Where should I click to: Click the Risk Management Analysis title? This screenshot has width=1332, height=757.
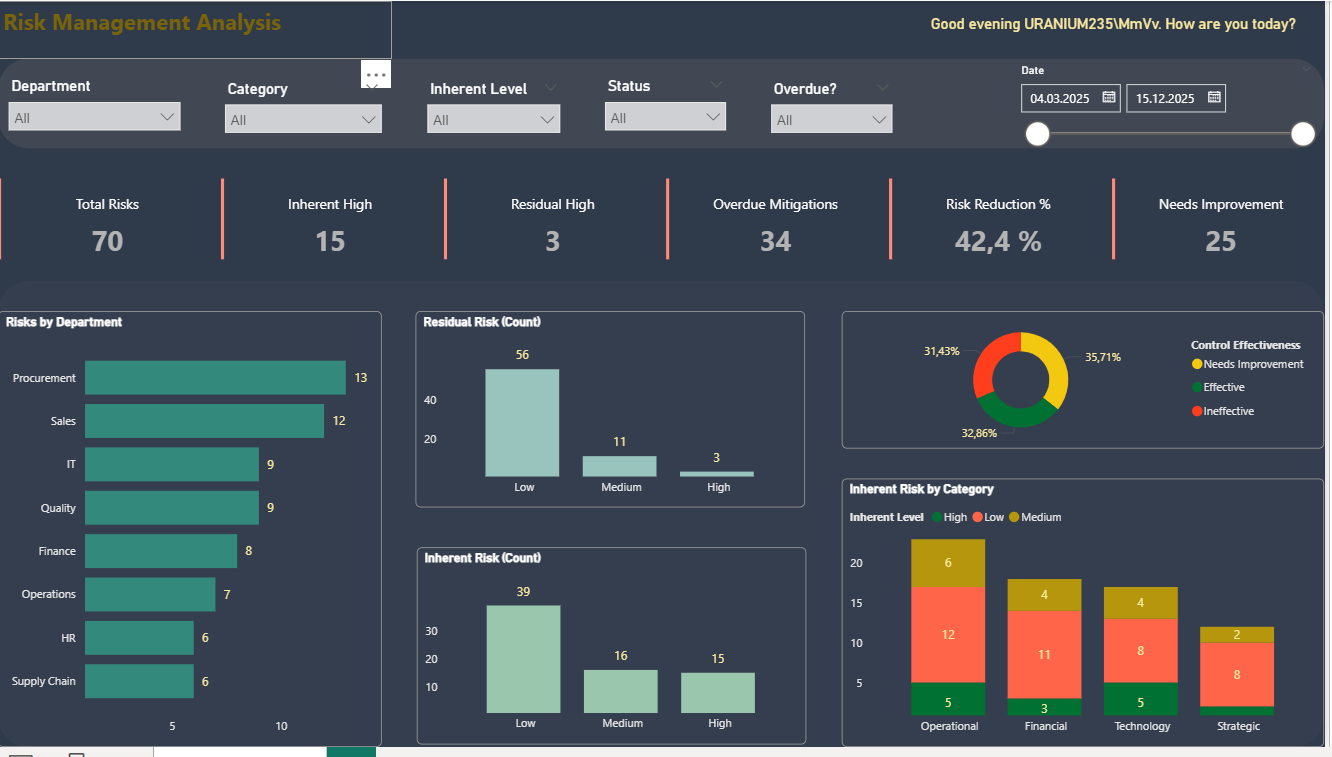click(142, 22)
